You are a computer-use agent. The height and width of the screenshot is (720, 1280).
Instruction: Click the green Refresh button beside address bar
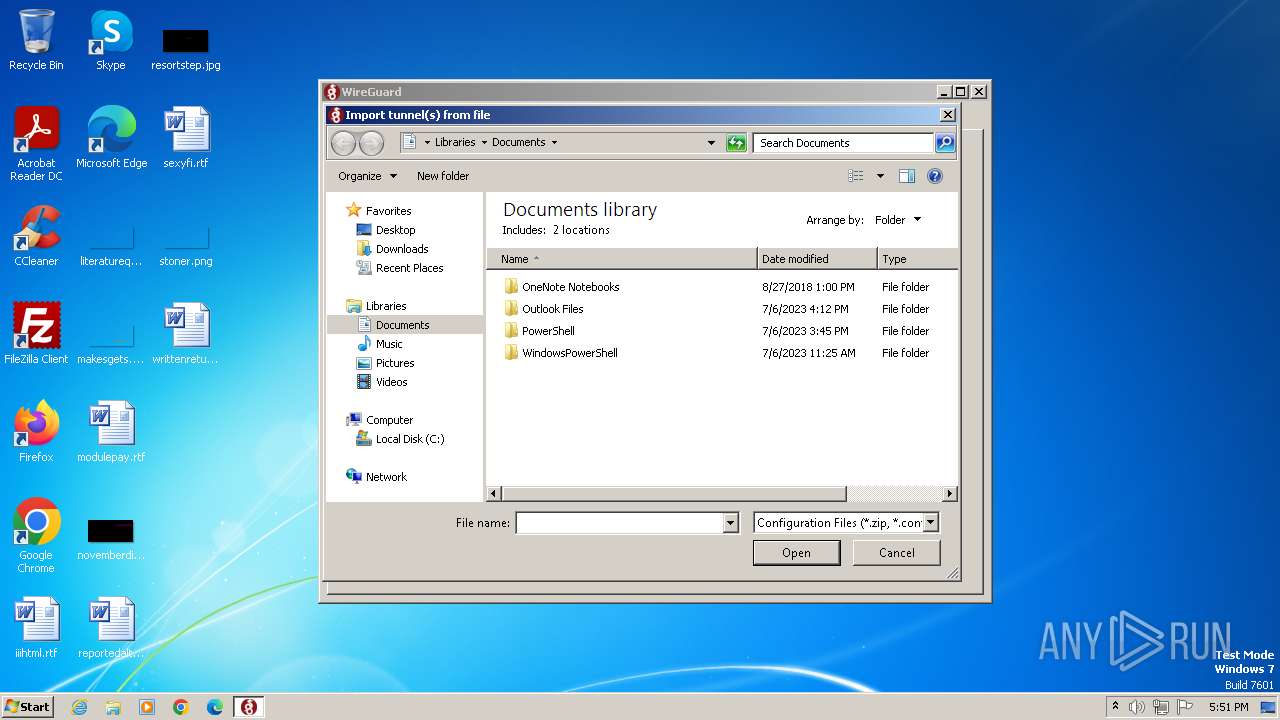[736, 143]
